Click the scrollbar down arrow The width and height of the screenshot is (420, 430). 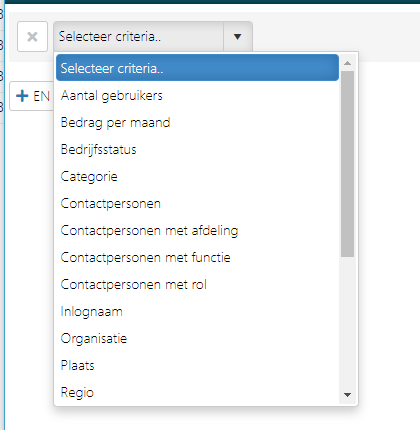click(x=347, y=395)
